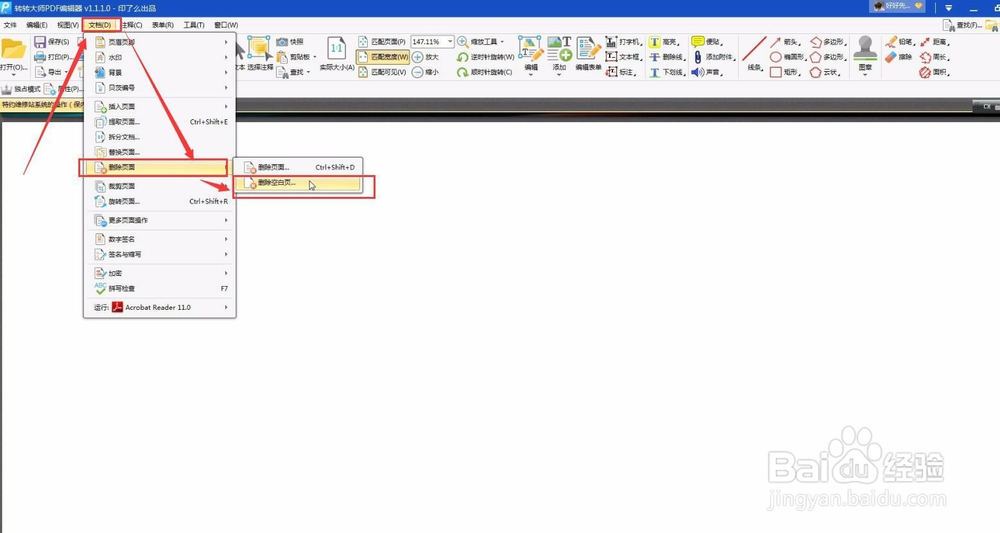The image size is (1000, 533).
Task: Click the 放大 zoom in icon
Action: pos(418,57)
